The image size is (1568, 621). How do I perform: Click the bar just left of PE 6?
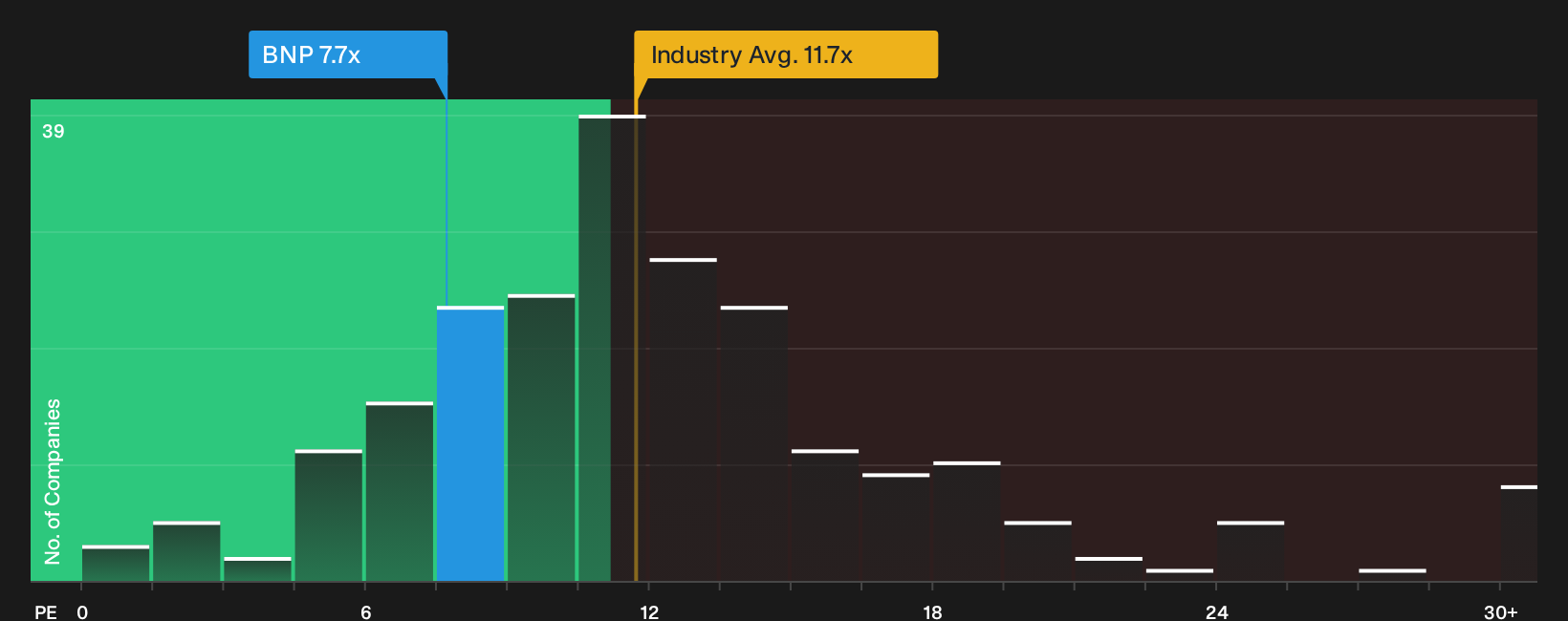[329, 515]
